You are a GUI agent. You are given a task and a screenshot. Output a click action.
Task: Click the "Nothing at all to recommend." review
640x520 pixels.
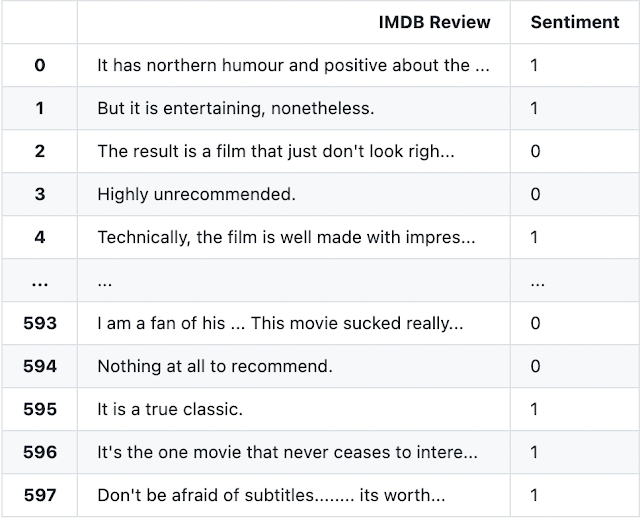point(214,366)
